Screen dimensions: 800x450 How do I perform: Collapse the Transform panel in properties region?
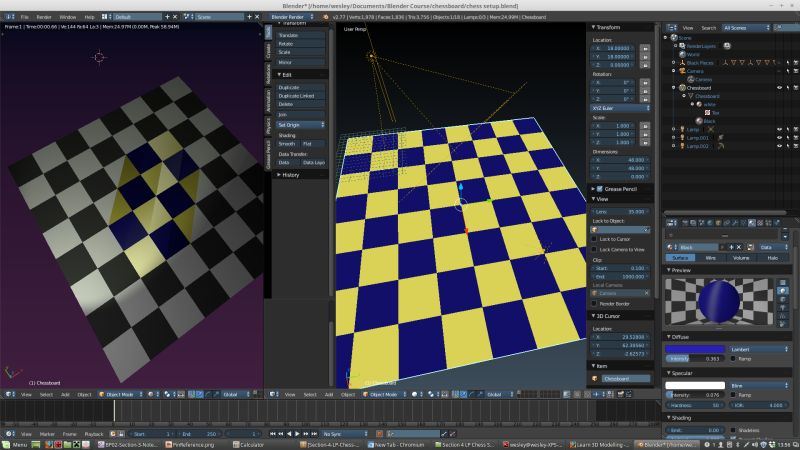(593, 27)
